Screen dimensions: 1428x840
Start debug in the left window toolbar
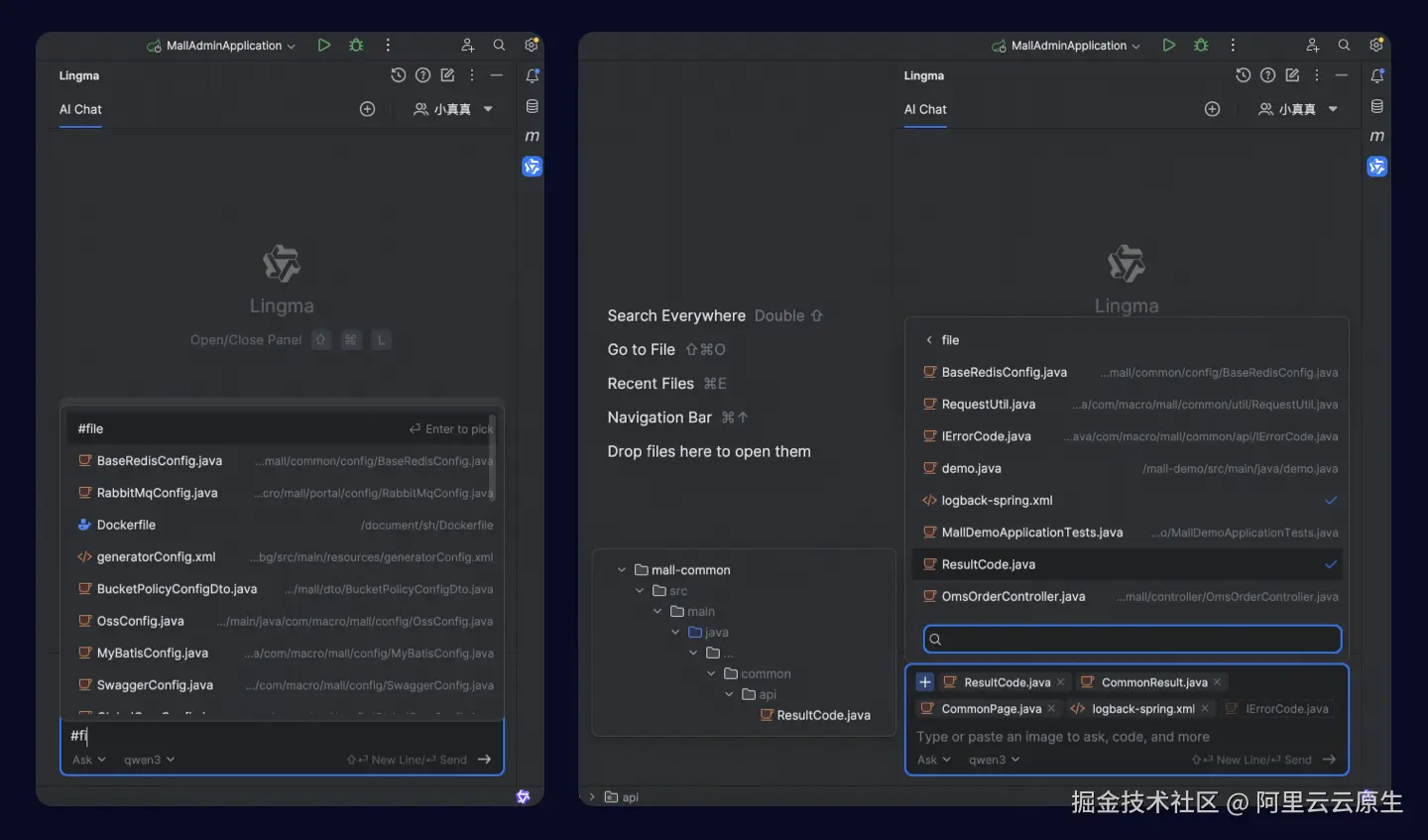356,46
